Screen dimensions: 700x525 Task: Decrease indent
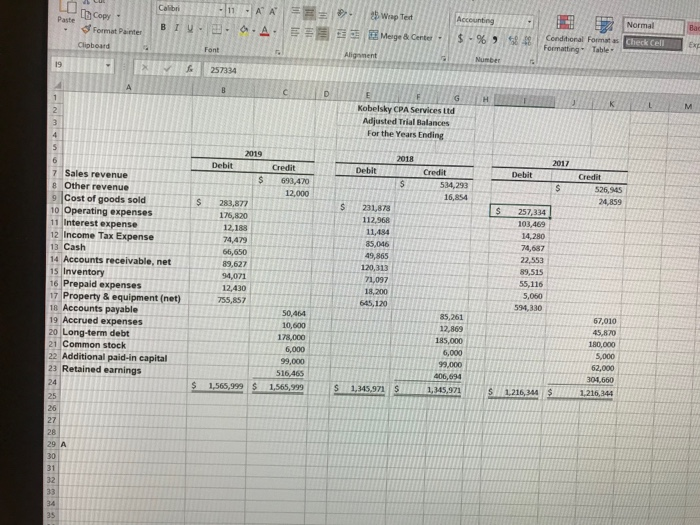[341, 34]
